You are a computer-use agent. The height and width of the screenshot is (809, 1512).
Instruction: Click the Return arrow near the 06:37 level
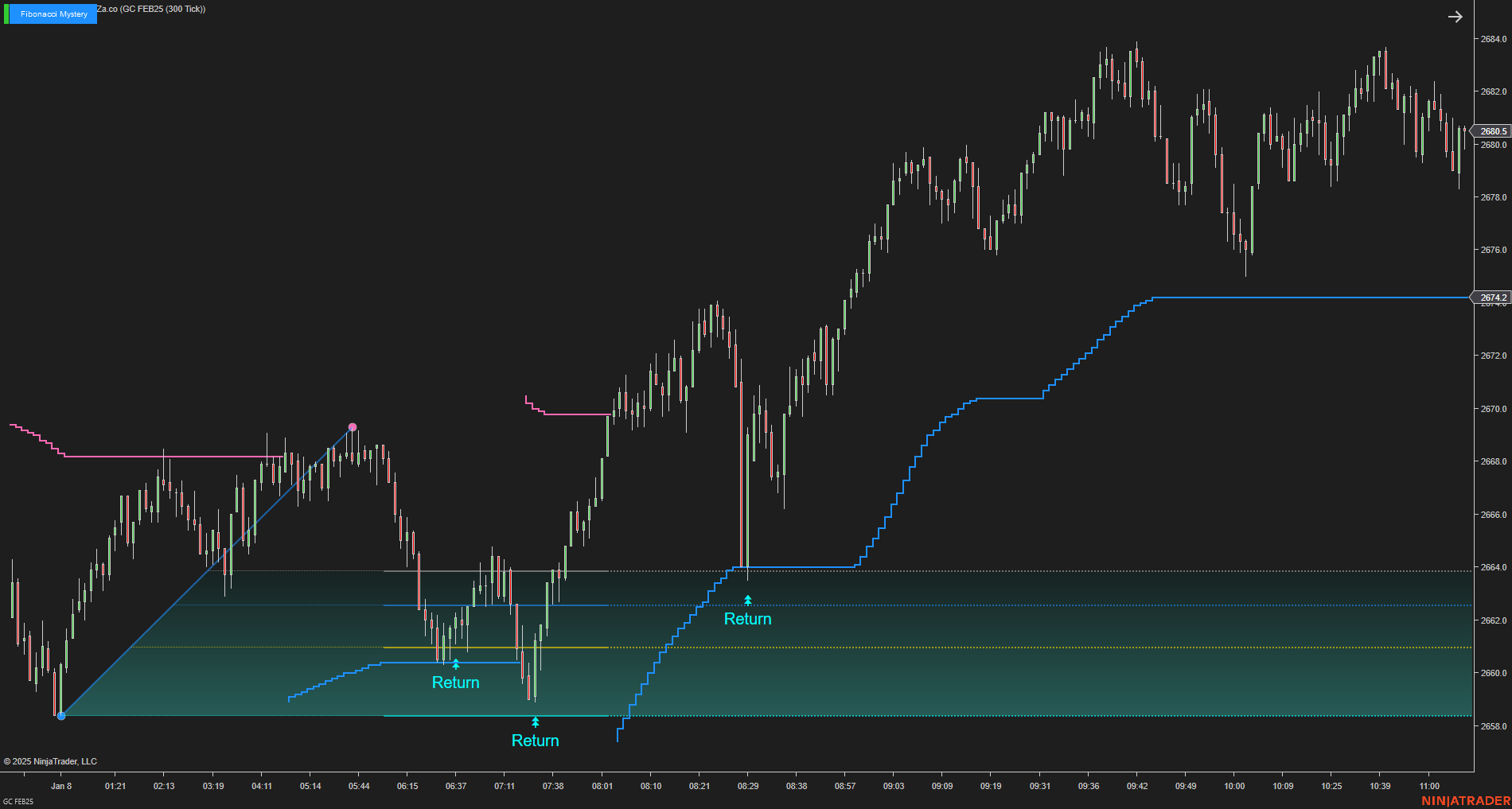[x=455, y=662]
